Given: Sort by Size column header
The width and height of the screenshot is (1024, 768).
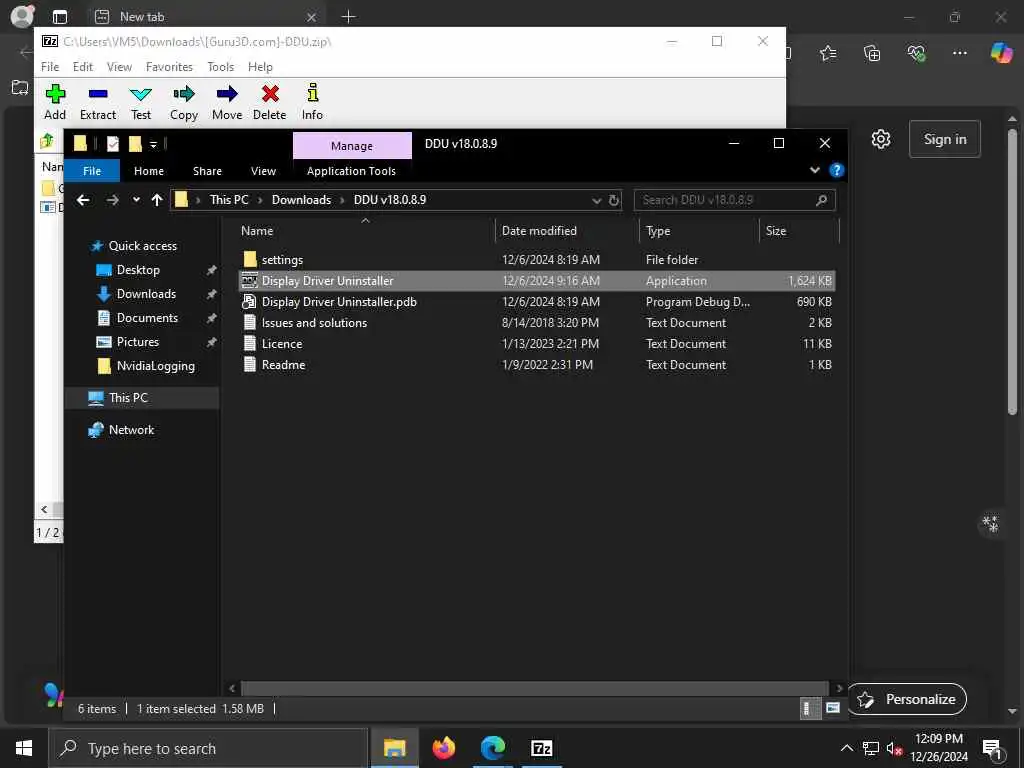Looking at the screenshot, I should click(776, 231).
